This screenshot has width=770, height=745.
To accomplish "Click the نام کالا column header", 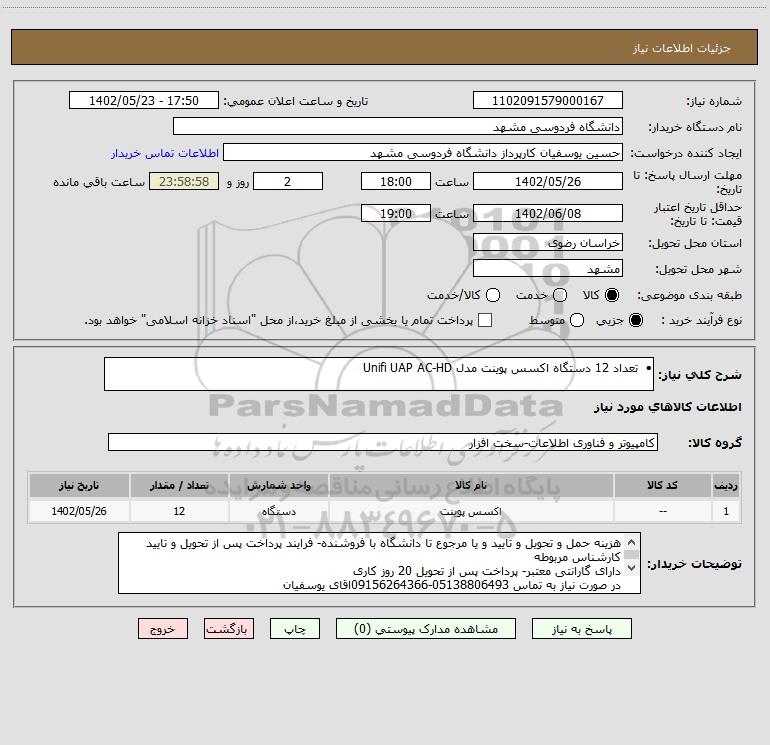I will tap(471, 486).
